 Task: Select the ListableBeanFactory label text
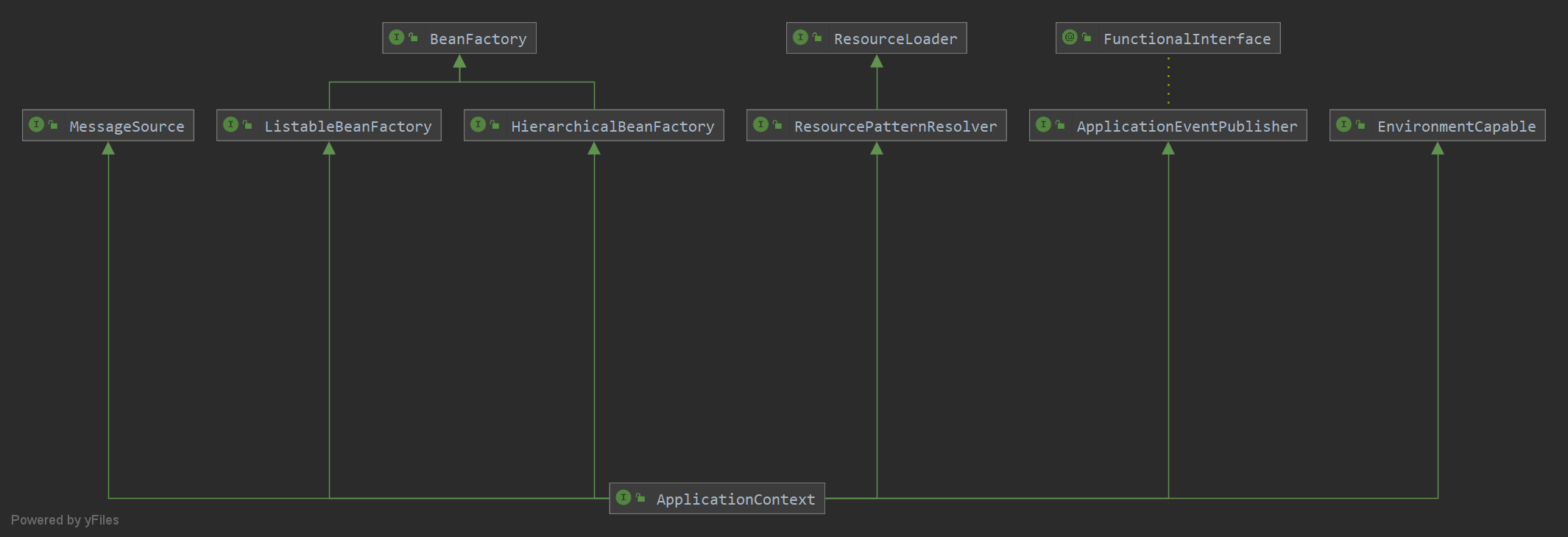348,127
